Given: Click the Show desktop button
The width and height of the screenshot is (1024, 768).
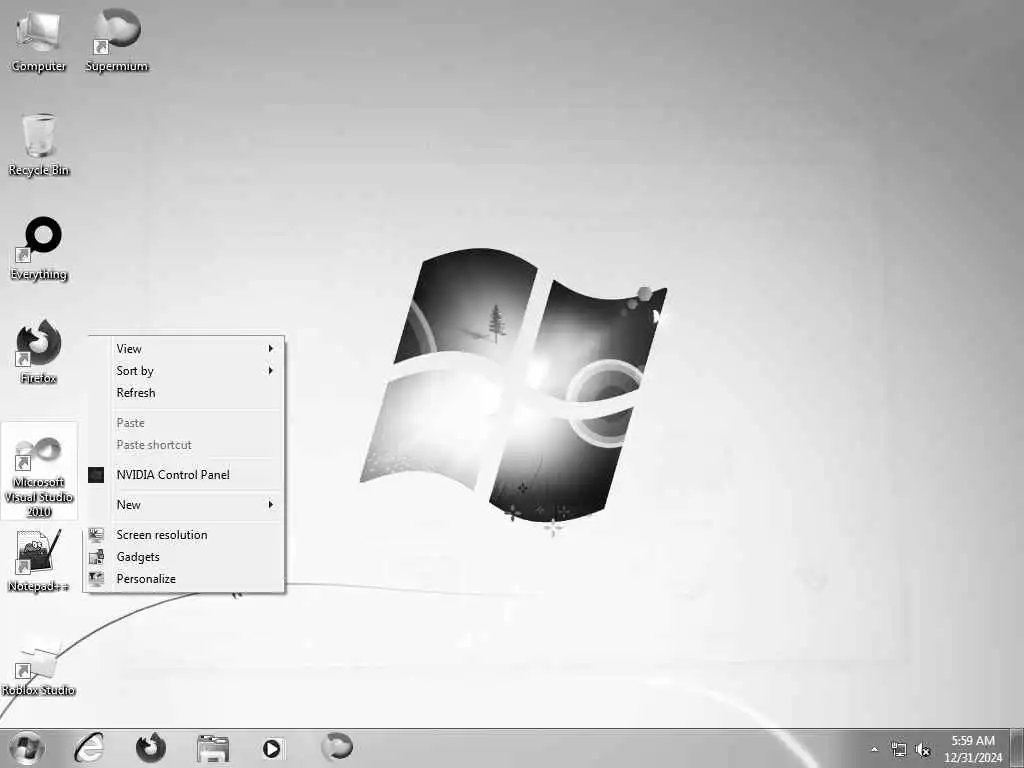Looking at the screenshot, I should (x=1017, y=748).
